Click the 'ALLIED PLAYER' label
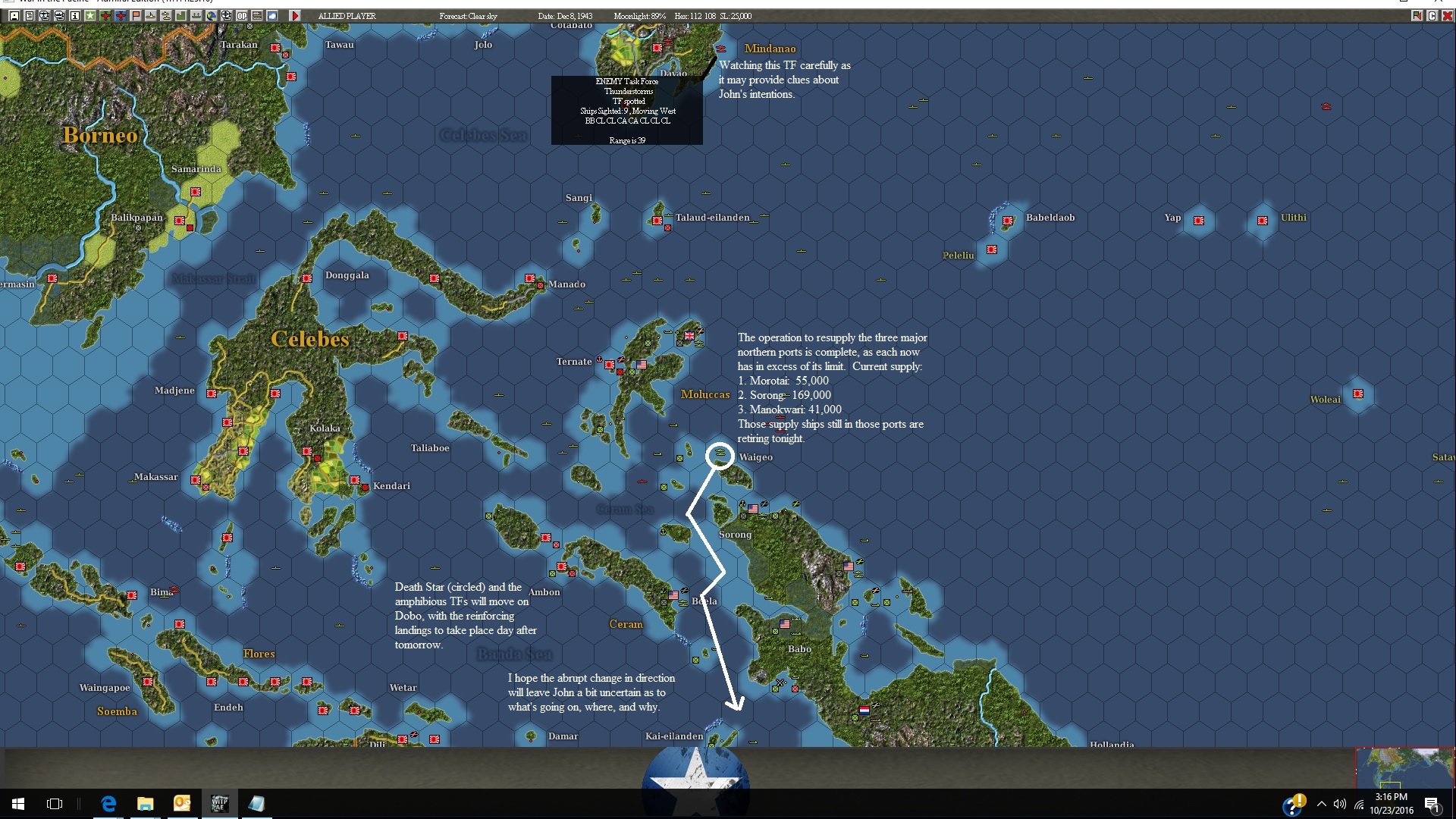 click(x=347, y=16)
